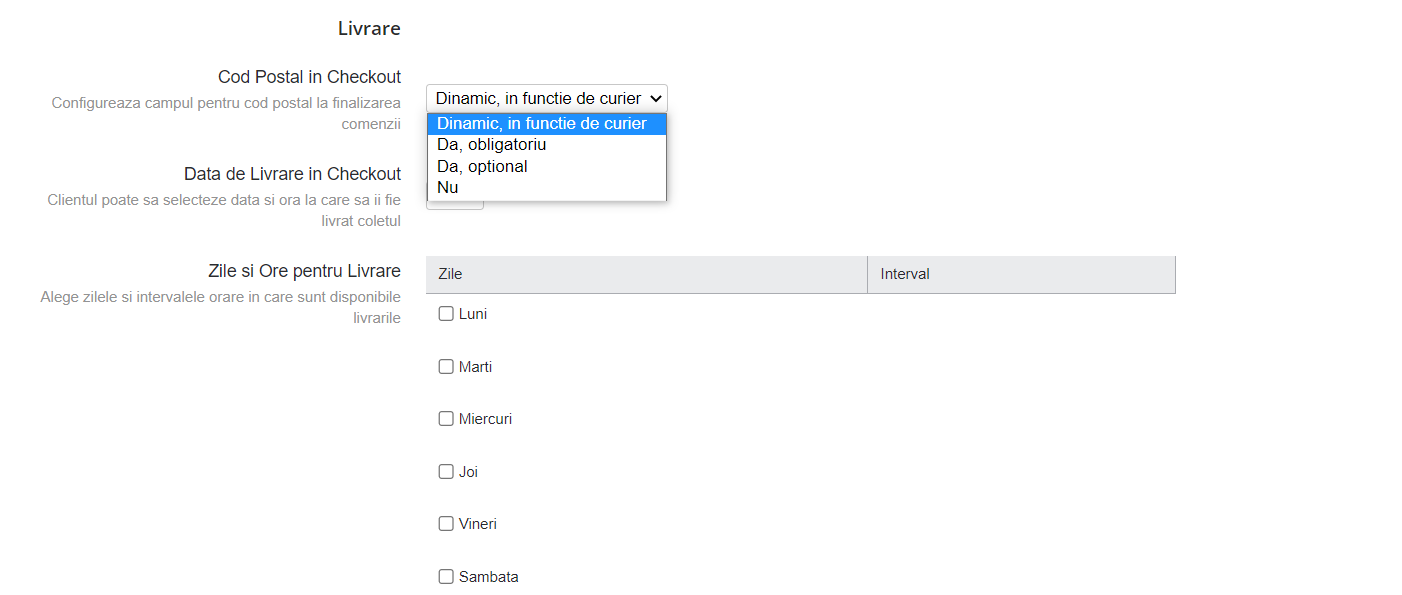
Task: Choose the 'Da, obligatoriu' option
Action: tap(547, 145)
